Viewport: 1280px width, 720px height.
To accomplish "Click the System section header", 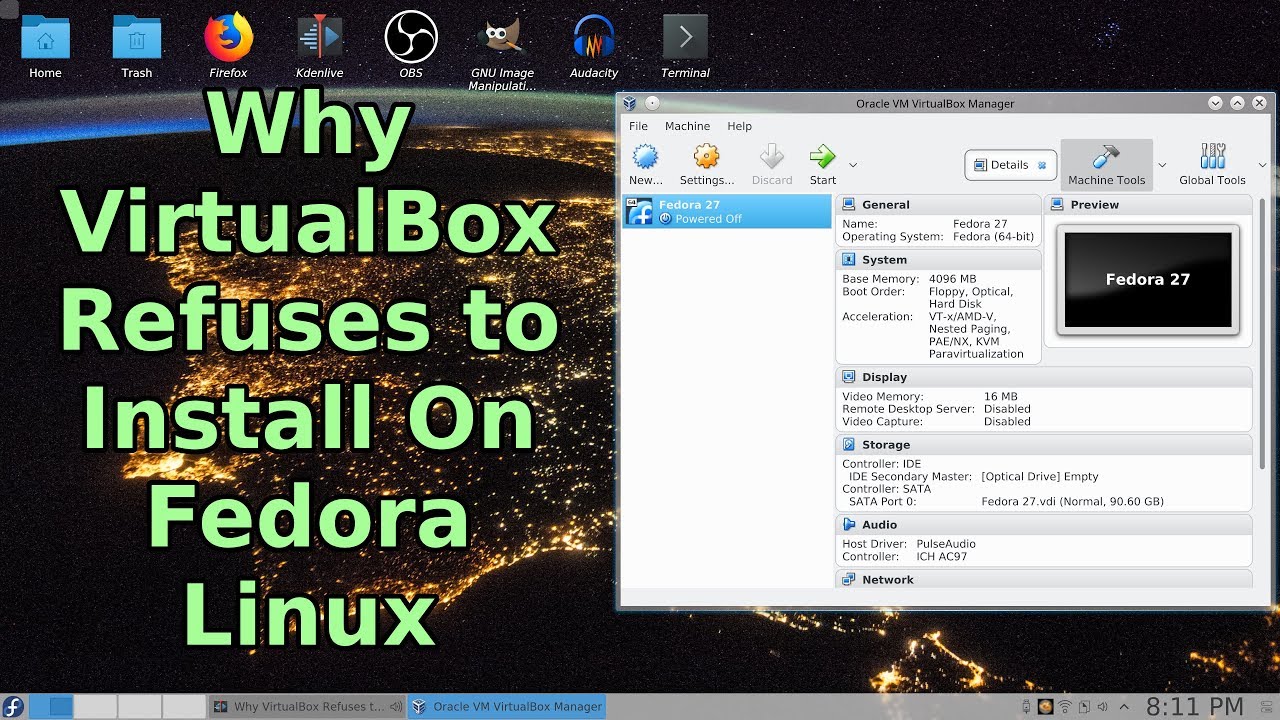I will [938, 259].
